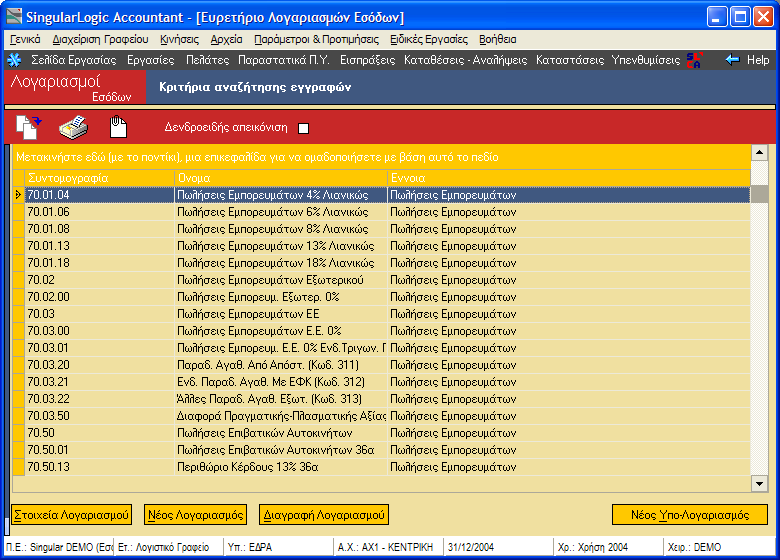Select row 70.03.50
Viewport: 780px width, 560px height.
(382, 416)
